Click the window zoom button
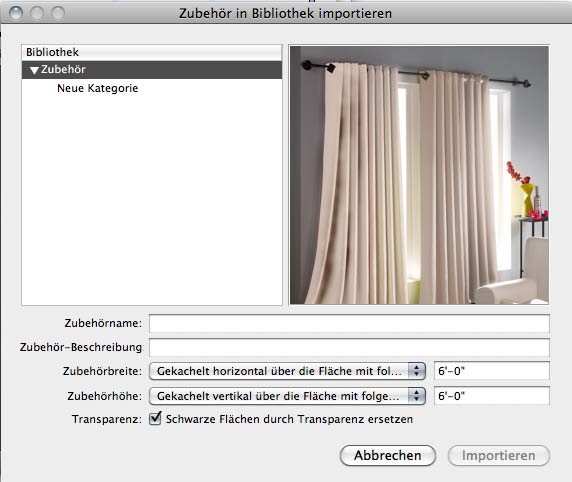This screenshot has width=572, height=482. (58, 13)
